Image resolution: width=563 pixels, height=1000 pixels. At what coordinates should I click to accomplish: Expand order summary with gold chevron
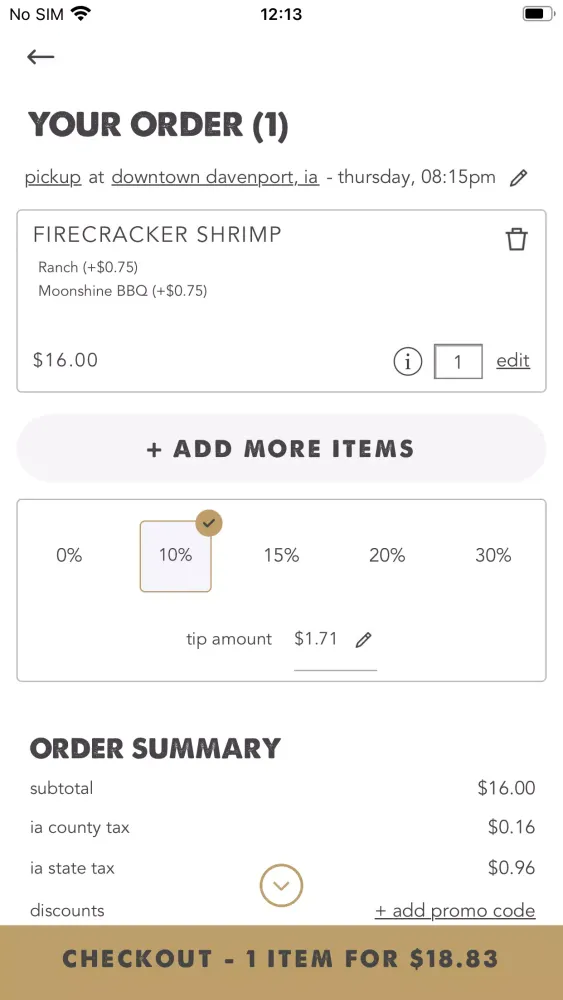[281, 885]
